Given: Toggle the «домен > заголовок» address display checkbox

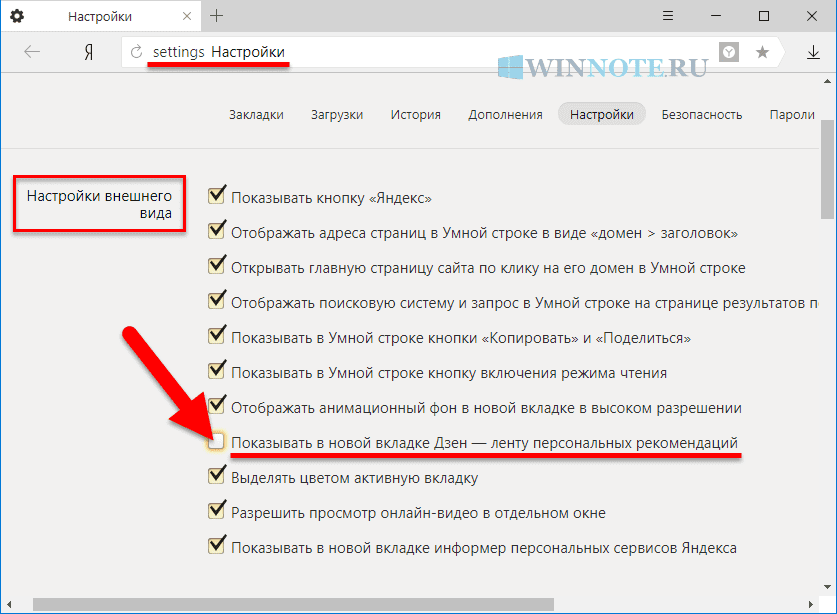Looking at the screenshot, I should [216, 231].
